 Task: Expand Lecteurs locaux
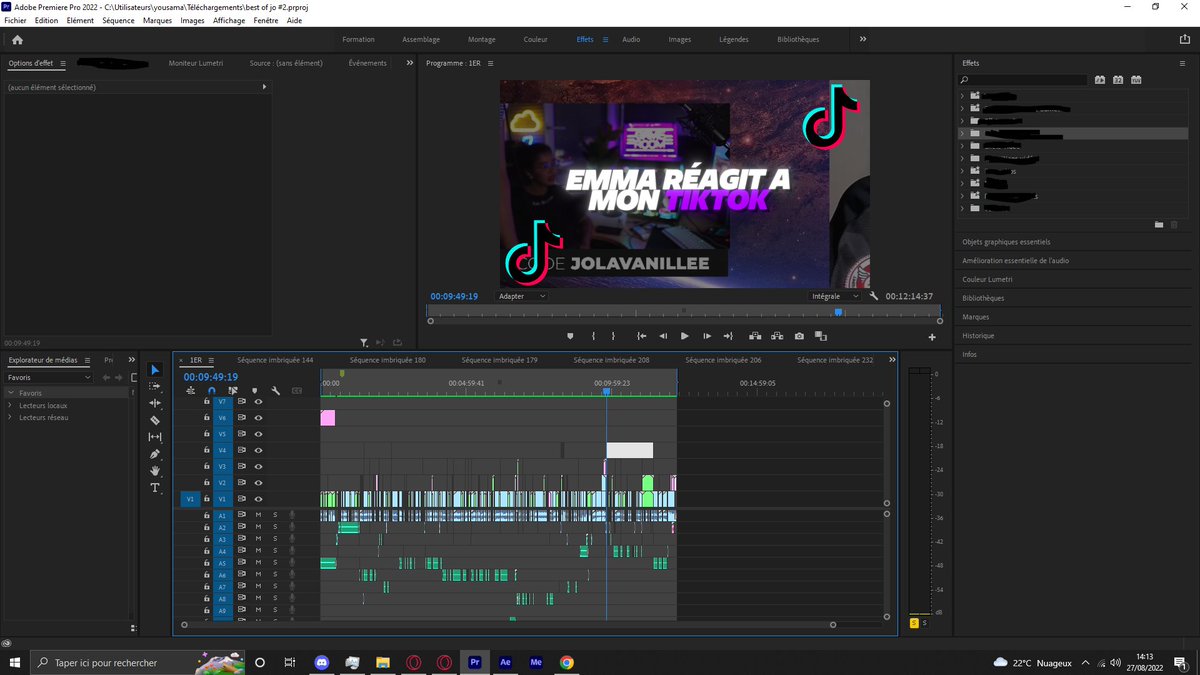pyautogui.click(x=10, y=405)
